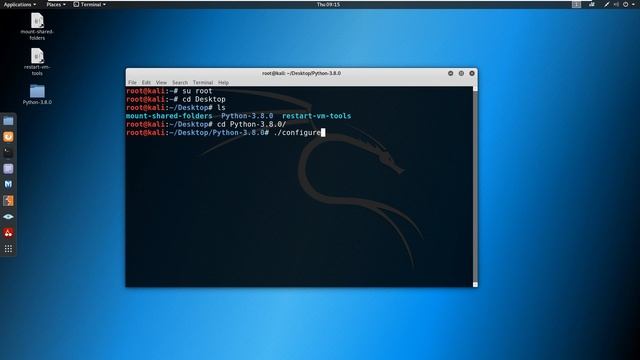Select restart-vm-tools desktop file

[x=37, y=62]
